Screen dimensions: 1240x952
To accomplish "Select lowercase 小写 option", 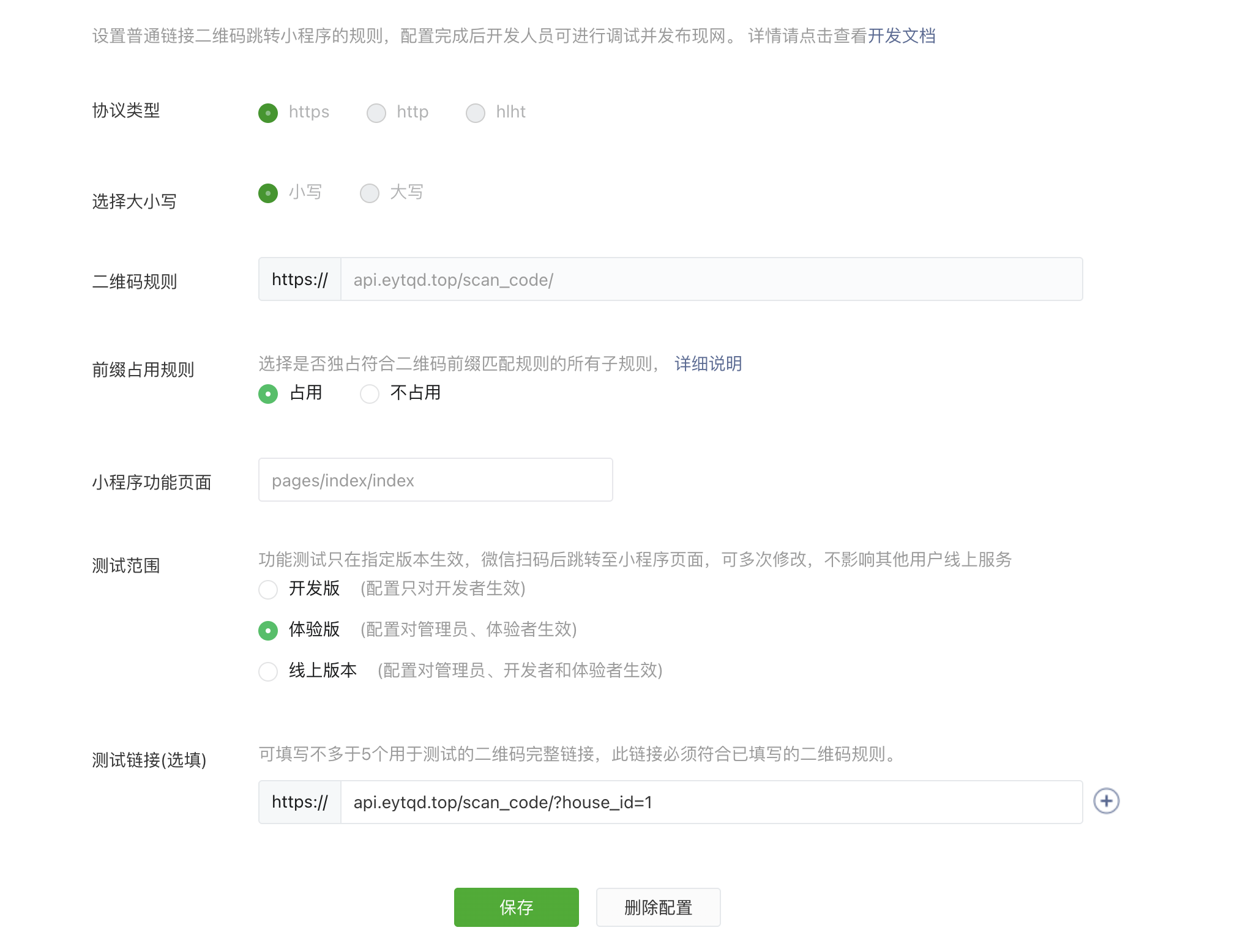I will pyautogui.click(x=268, y=193).
